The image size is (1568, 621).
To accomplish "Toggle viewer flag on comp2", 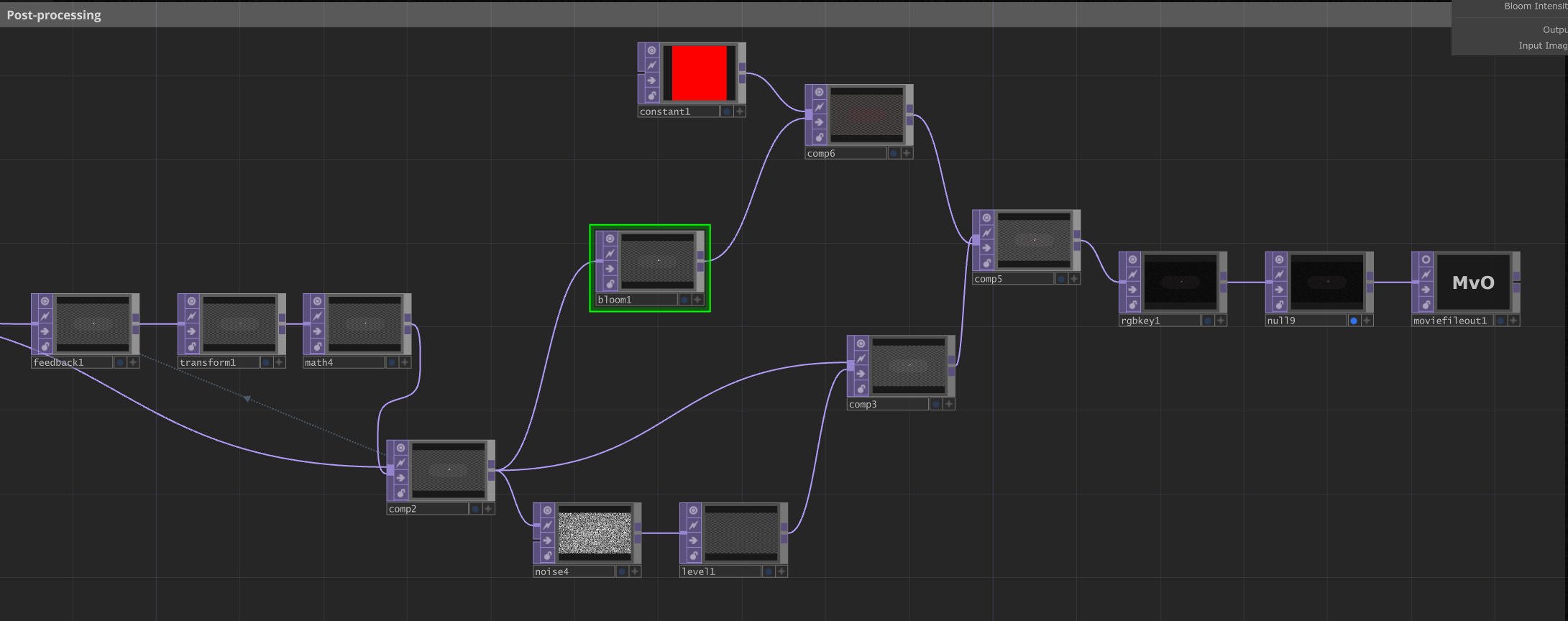I will 400,448.
